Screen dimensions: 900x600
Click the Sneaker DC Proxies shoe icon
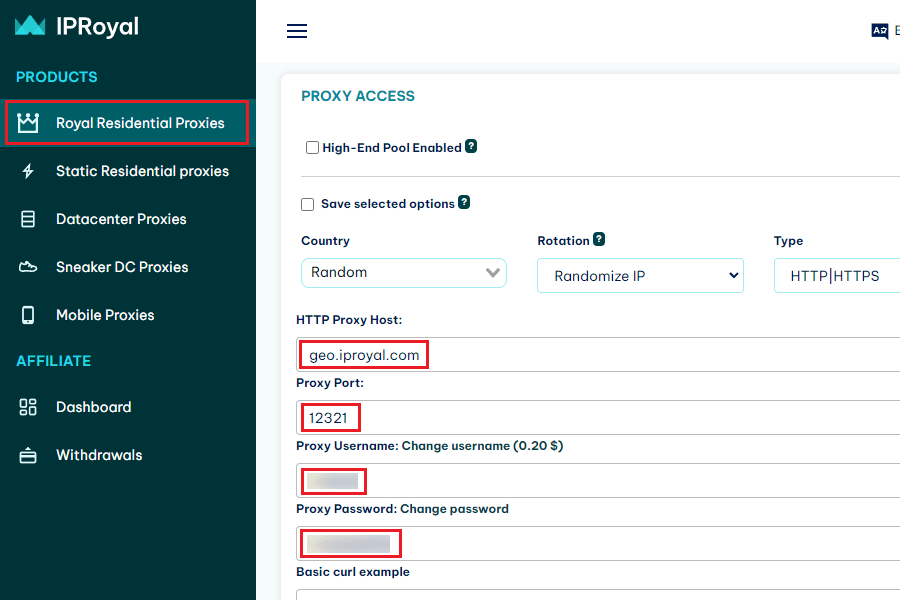pos(28,267)
